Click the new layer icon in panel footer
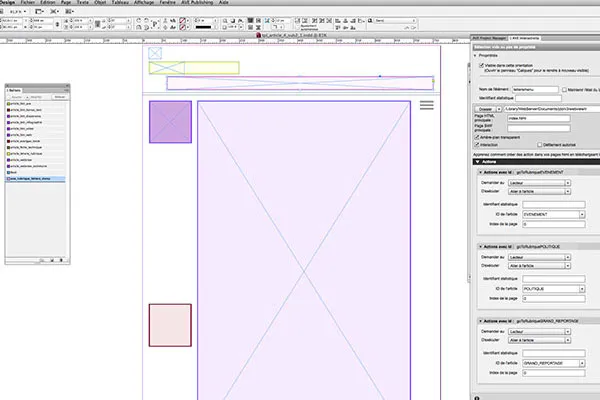Screen dimensions: 600x400 [52, 261]
